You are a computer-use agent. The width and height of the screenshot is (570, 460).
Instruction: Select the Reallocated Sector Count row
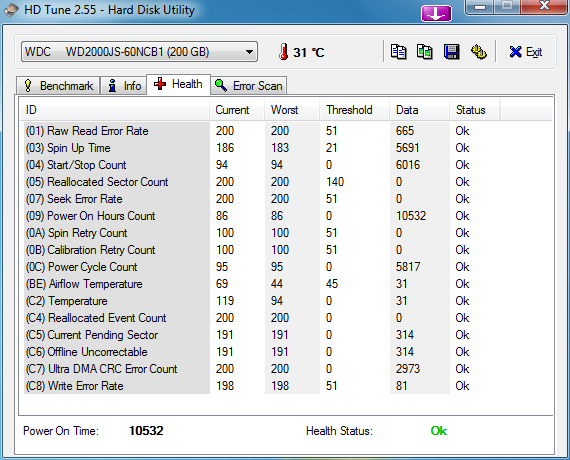pyautogui.click(x=247, y=182)
